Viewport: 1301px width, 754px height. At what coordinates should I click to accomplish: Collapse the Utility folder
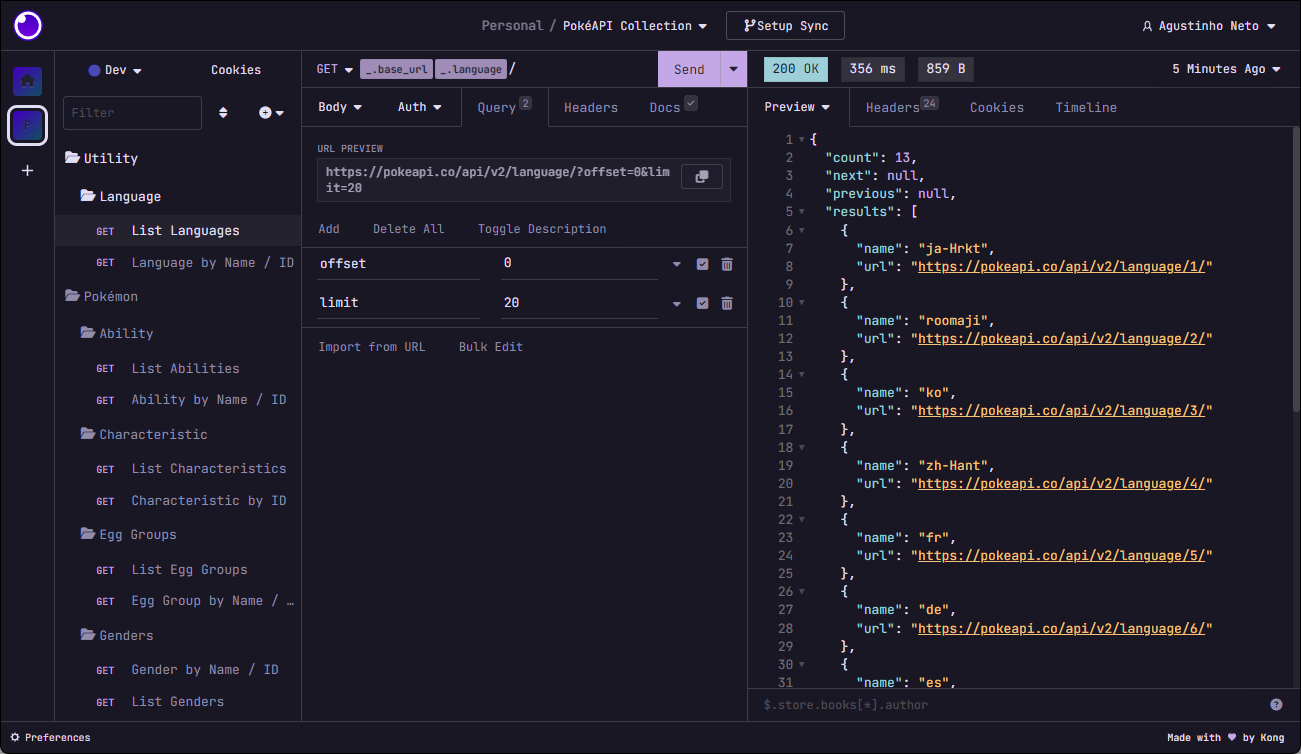tap(101, 158)
